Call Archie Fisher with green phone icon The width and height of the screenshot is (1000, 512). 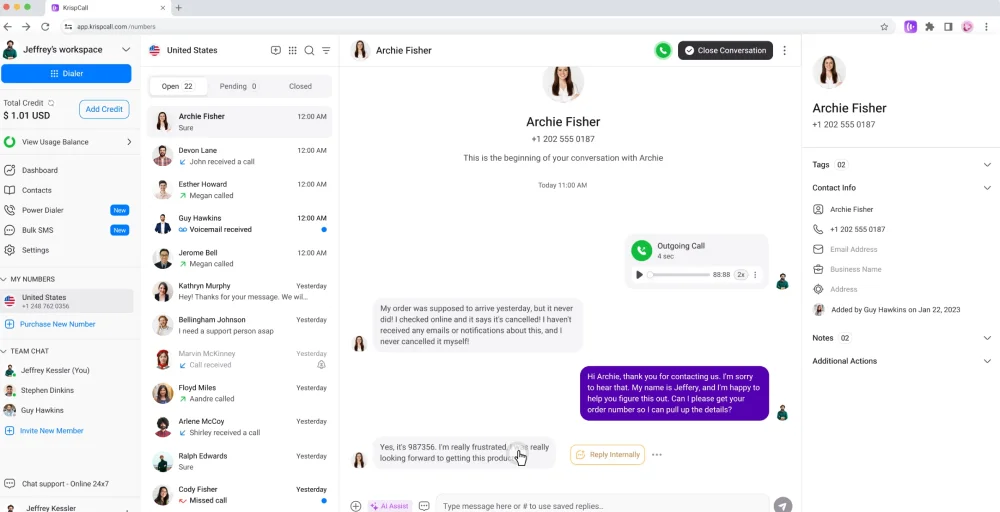pyautogui.click(x=663, y=50)
